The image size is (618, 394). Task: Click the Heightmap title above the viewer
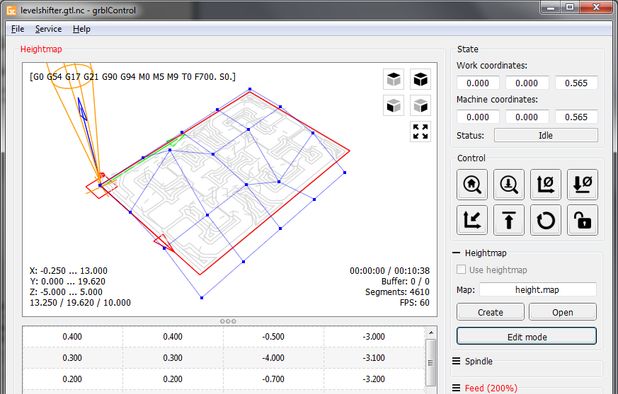(x=41, y=49)
